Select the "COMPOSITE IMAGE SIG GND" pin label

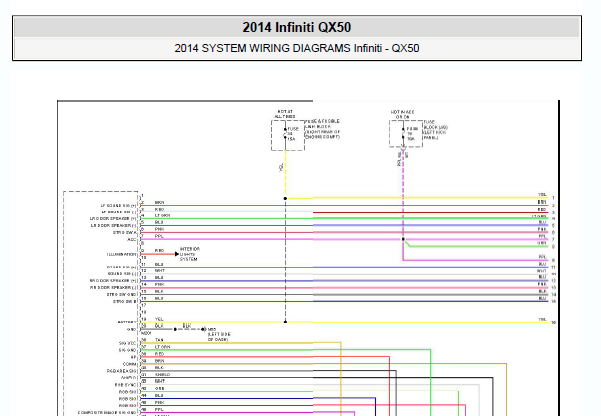(107, 413)
